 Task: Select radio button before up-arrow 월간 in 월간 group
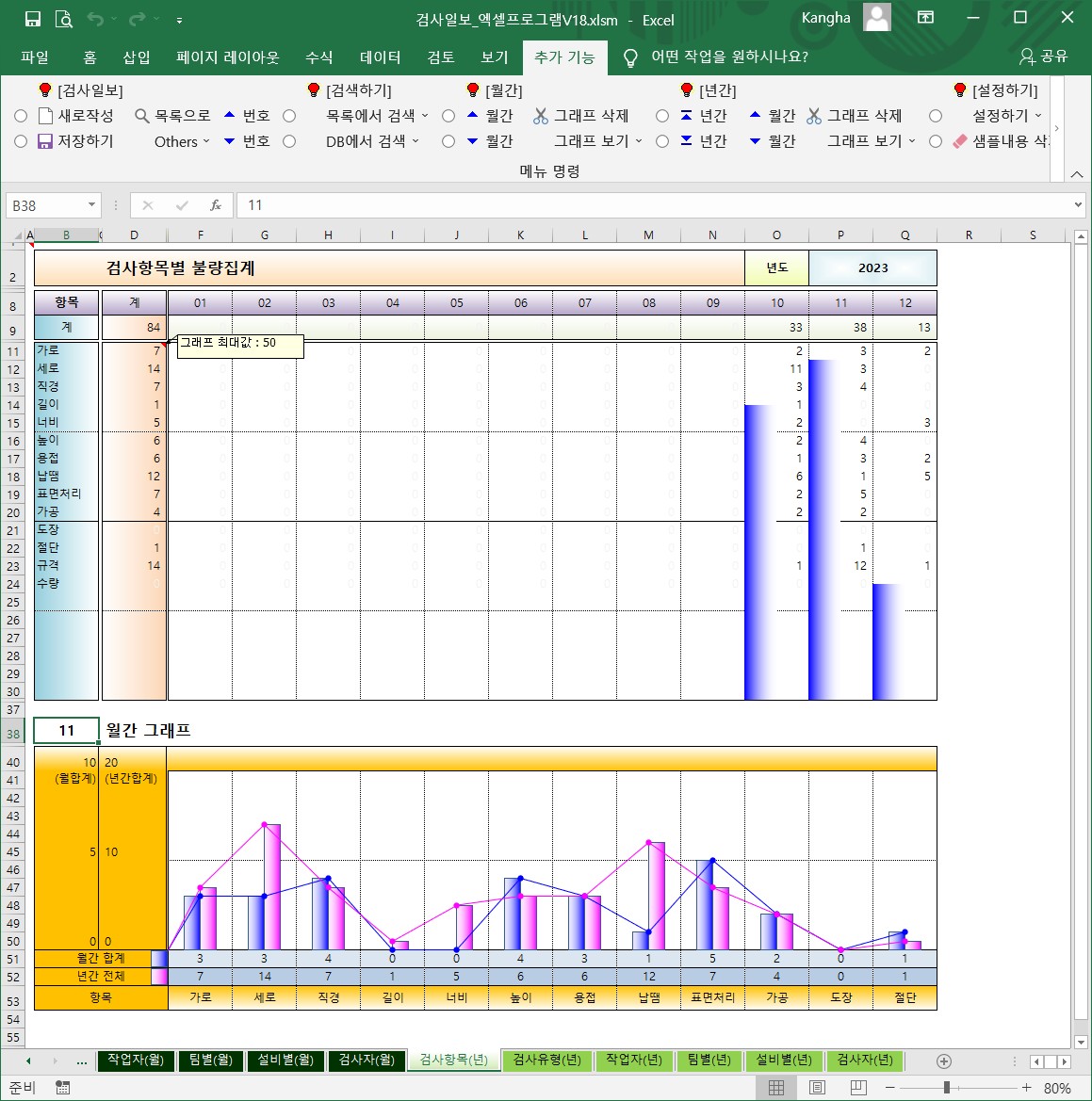click(448, 116)
